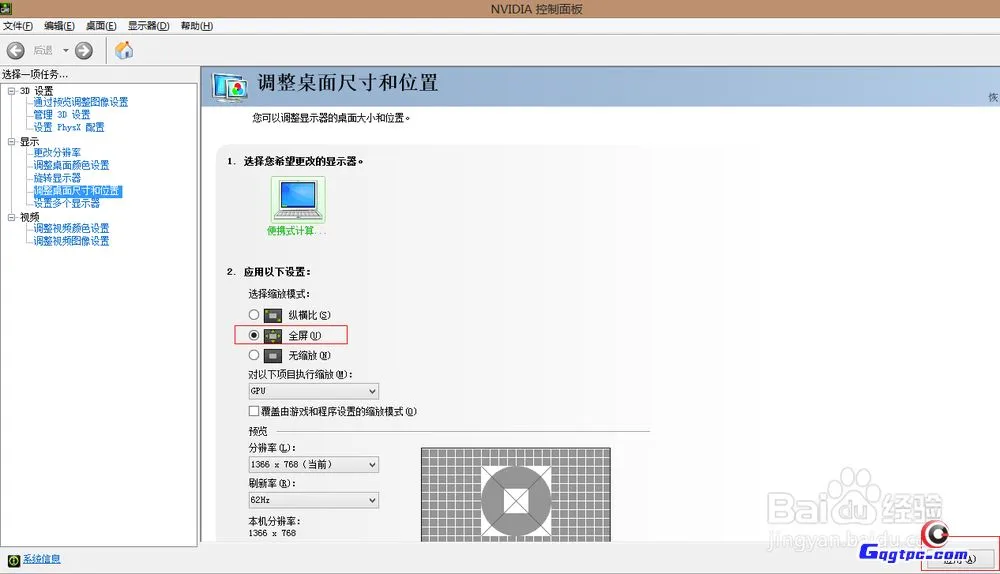This screenshot has height=574, width=1000.
Task: Open the 帮助(H) menu
Action: (196, 26)
